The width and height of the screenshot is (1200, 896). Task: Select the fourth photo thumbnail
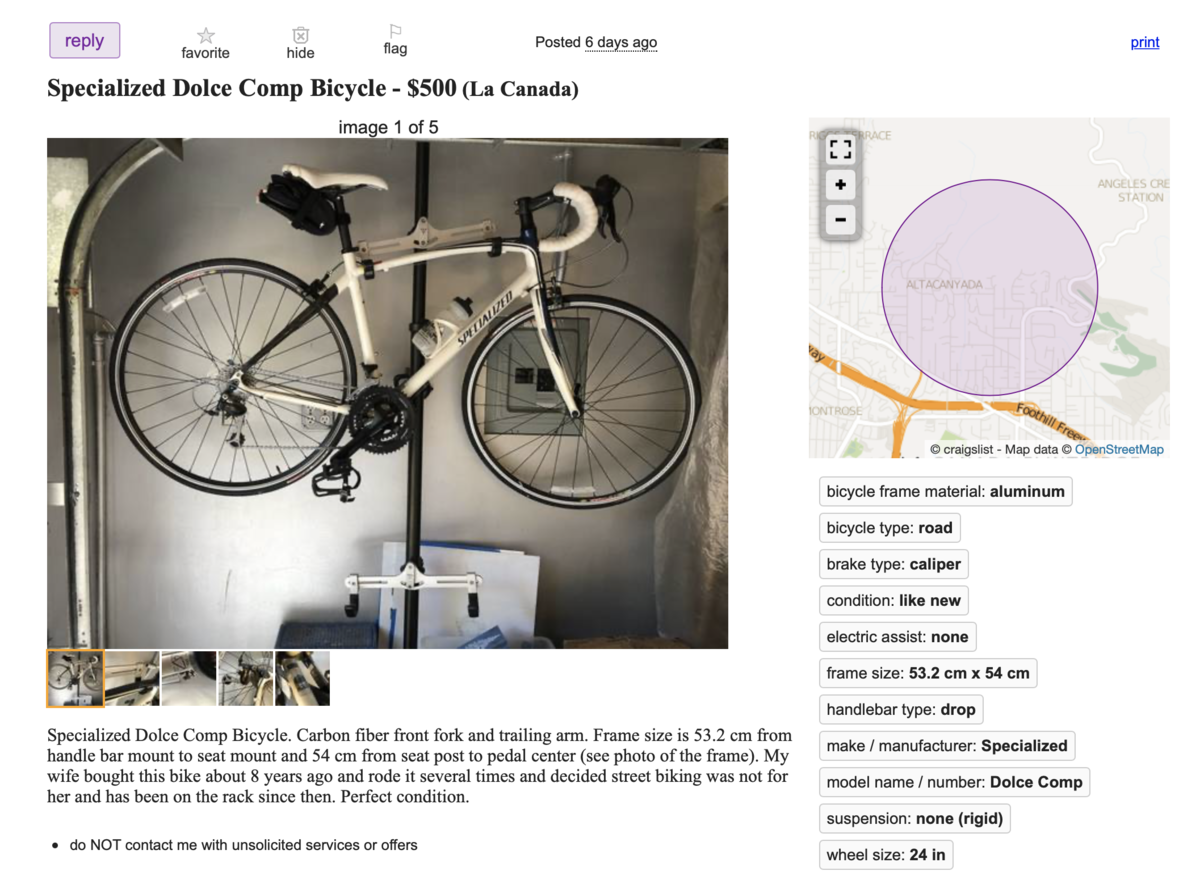point(246,678)
